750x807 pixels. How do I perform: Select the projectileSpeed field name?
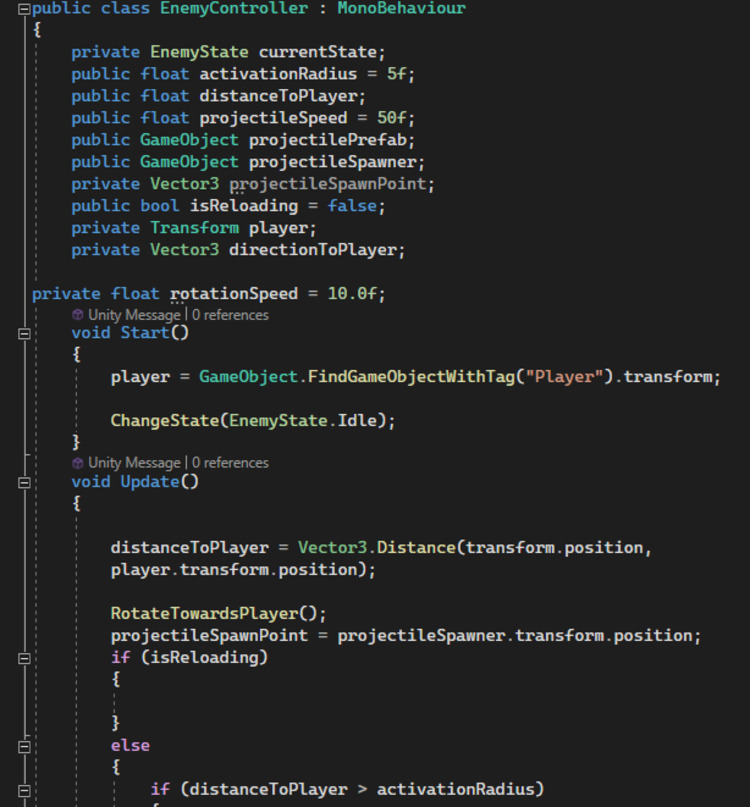click(273, 118)
